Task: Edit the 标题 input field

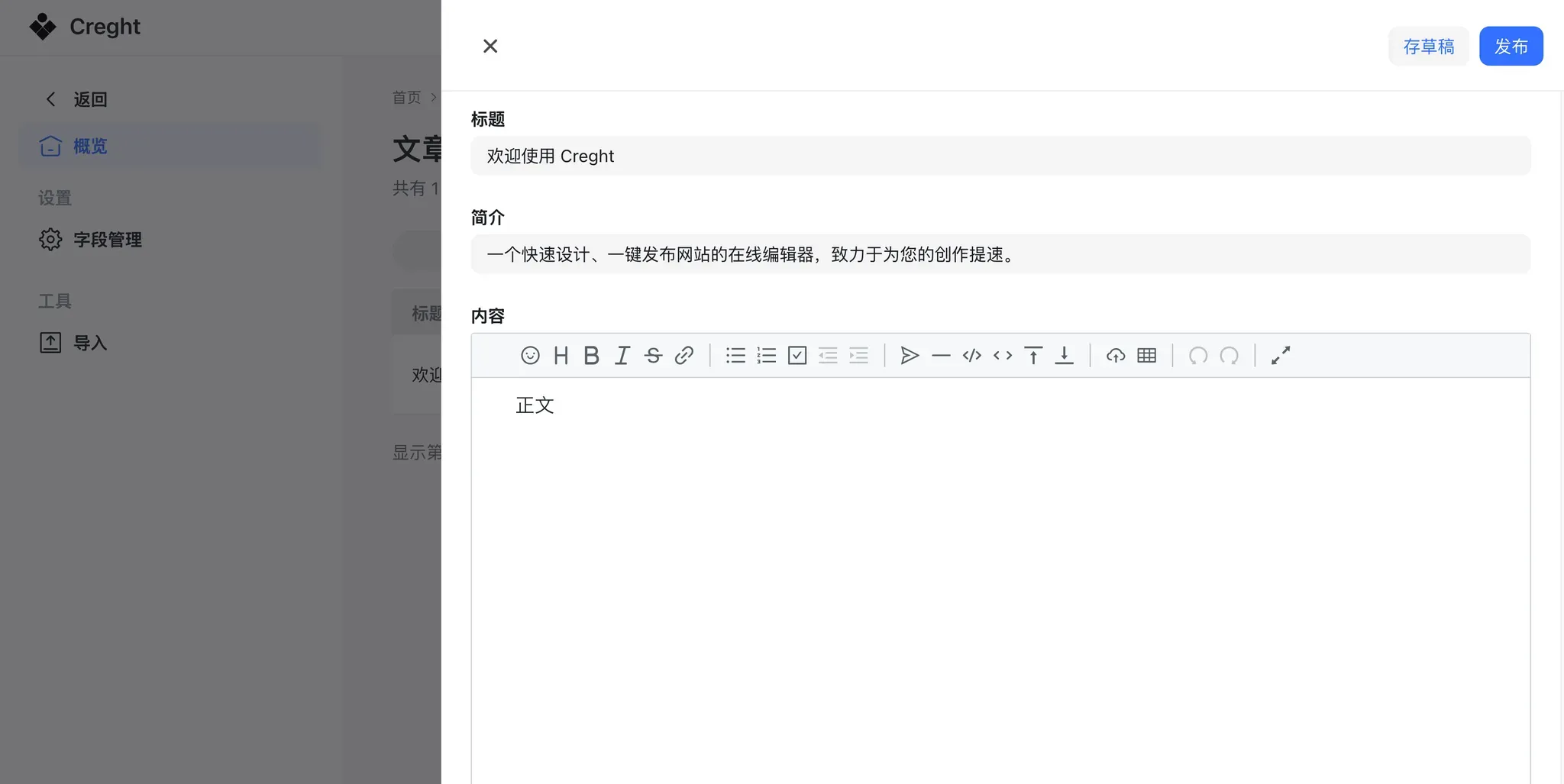Action: click(x=1000, y=156)
